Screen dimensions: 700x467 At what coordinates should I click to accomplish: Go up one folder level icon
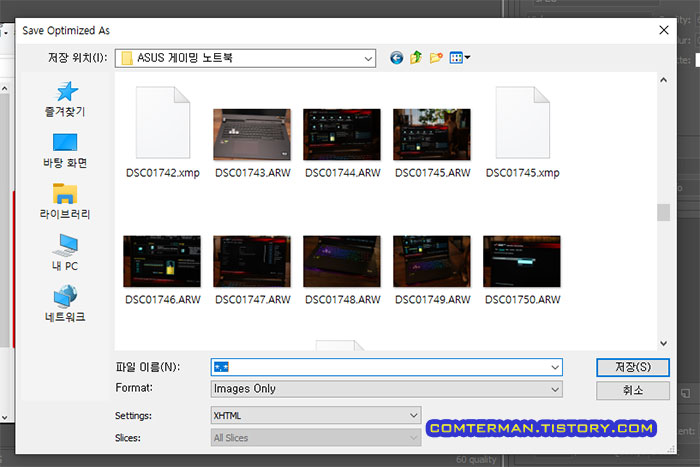tap(416, 58)
